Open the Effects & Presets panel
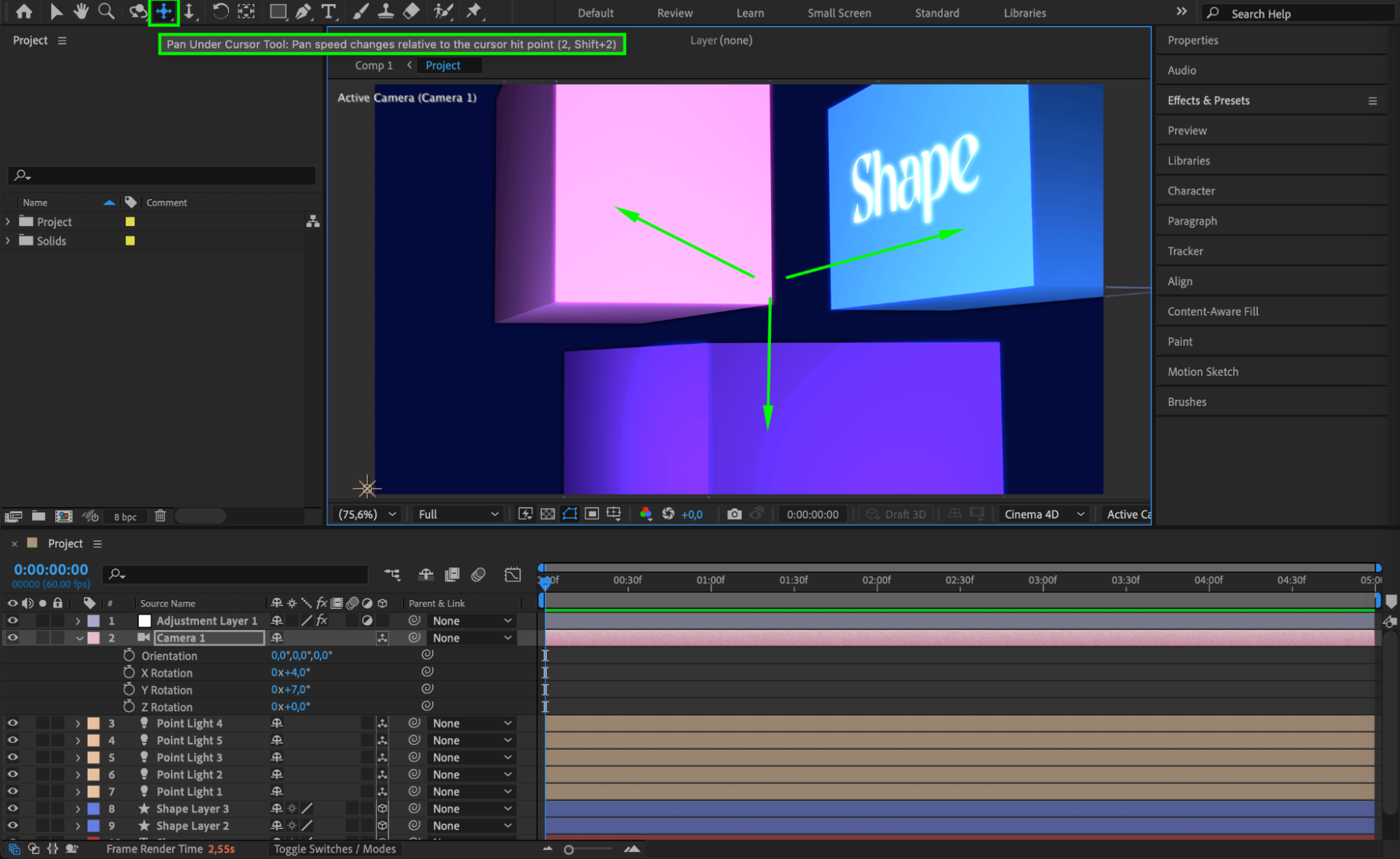Viewport: 1400px width, 859px height. click(1208, 100)
